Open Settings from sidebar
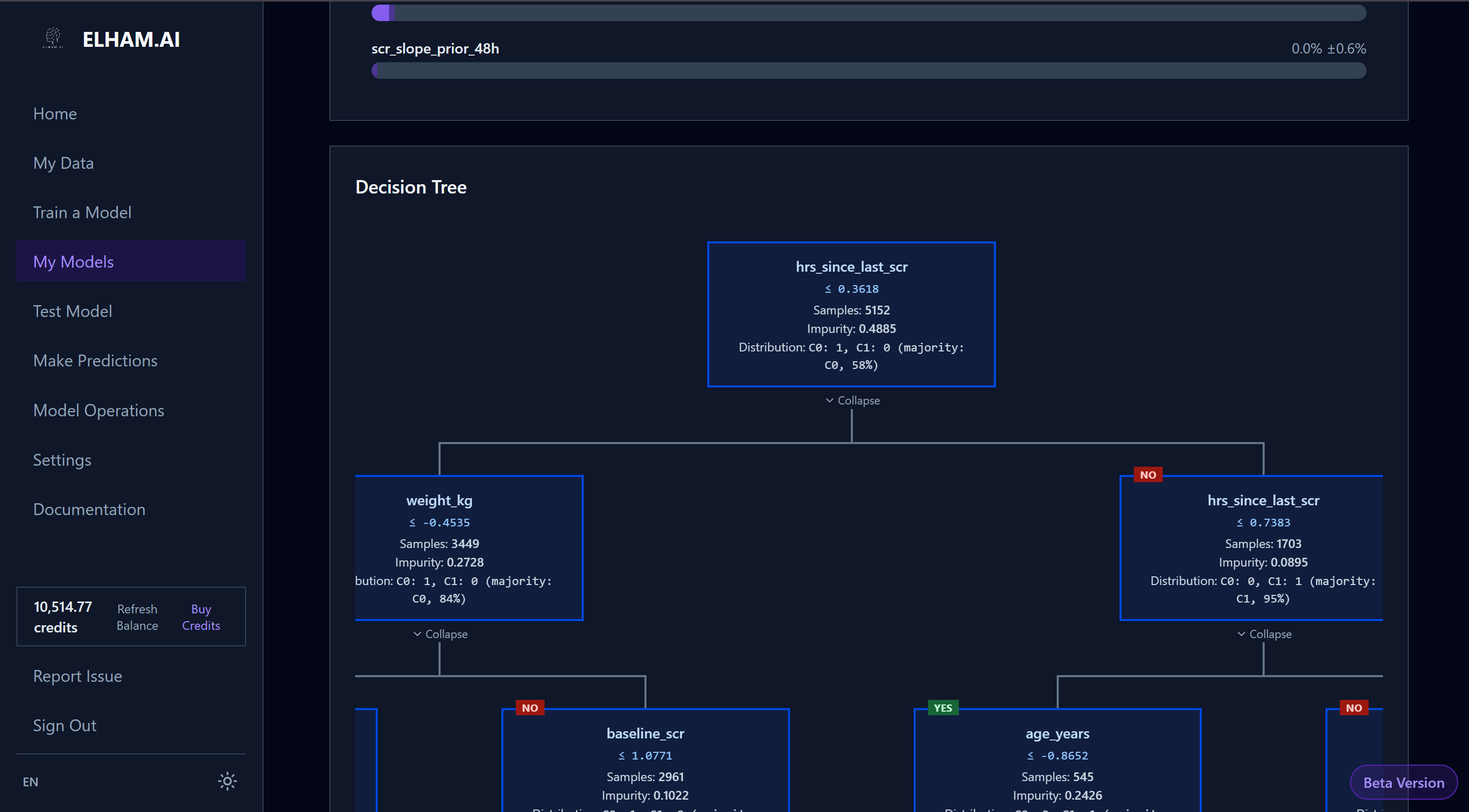Image resolution: width=1469 pixels, height=812 pixels. pos(62,460)
